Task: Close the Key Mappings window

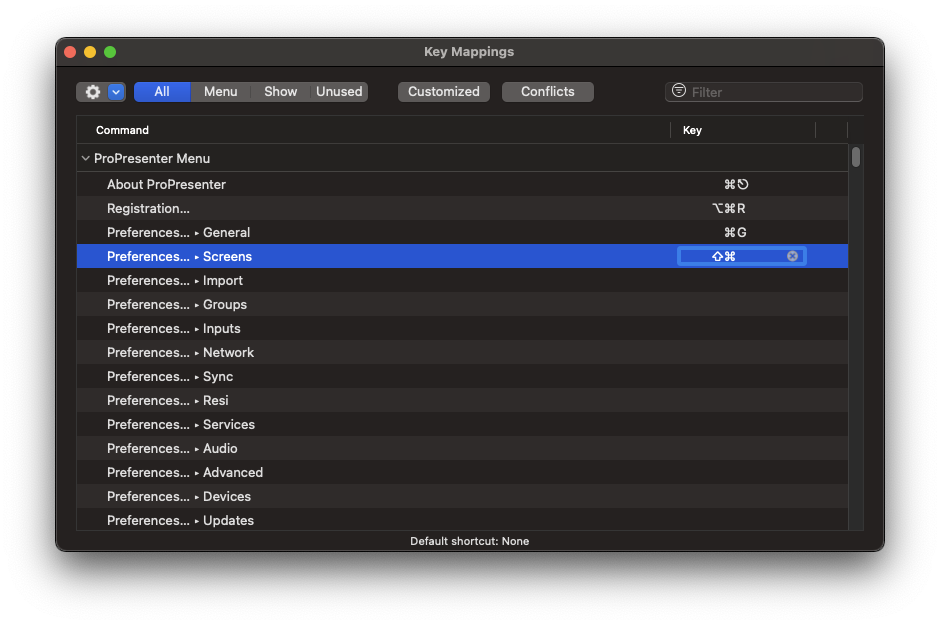Action: 70,52
